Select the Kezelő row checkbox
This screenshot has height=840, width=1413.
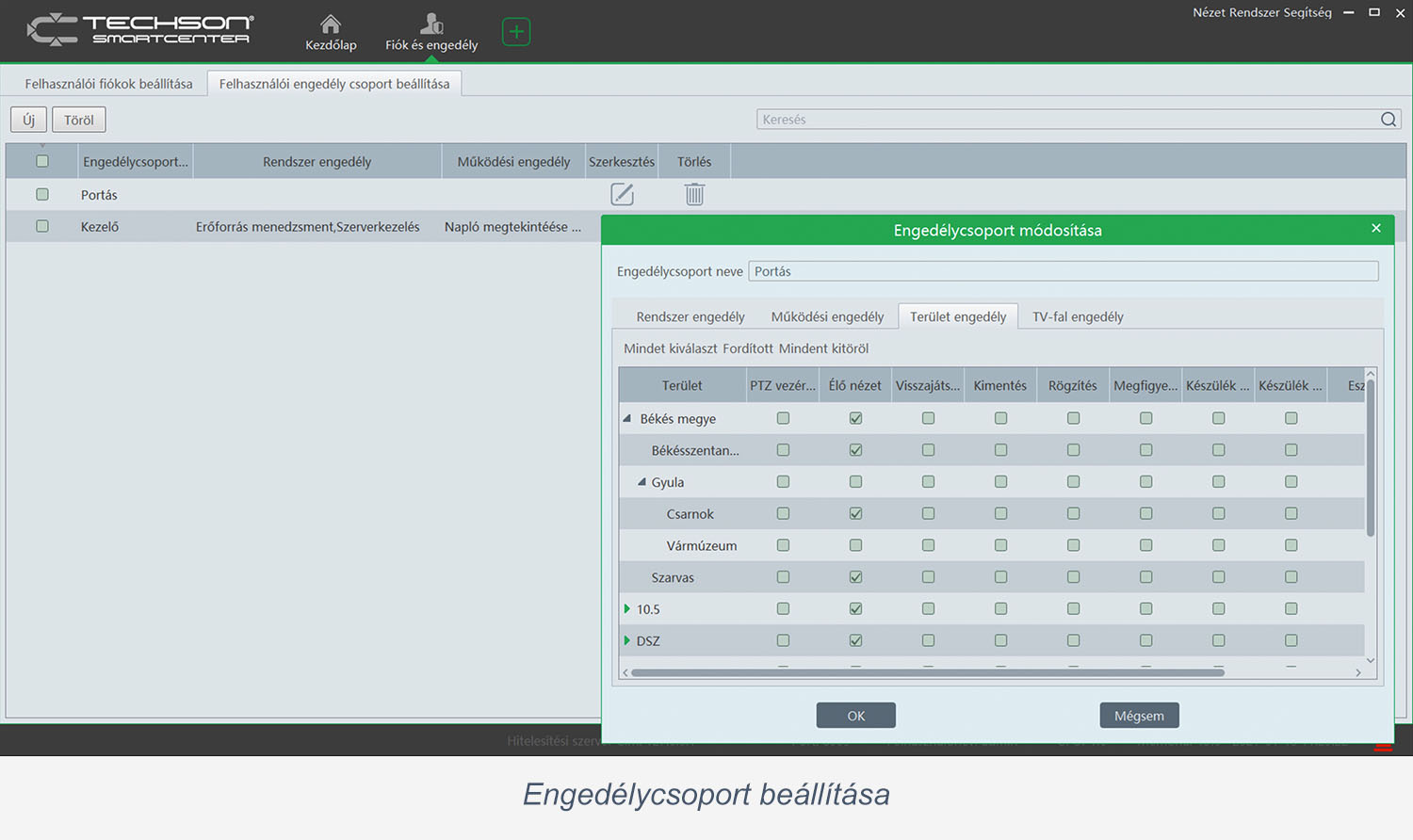(42, 227)
